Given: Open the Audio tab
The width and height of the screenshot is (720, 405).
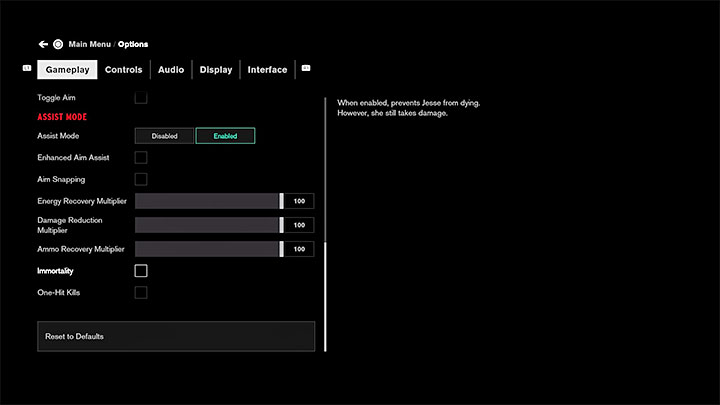Looking at the screenshot, I should coord(171,70).
